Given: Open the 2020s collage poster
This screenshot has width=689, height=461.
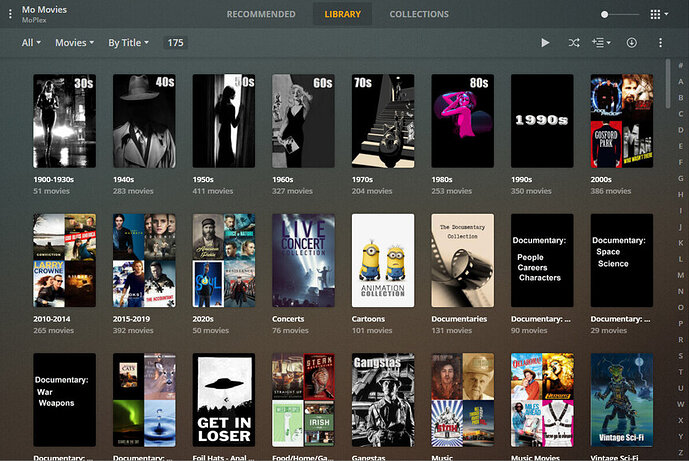Looking at the screenshot, I should (x=224, y=261).
